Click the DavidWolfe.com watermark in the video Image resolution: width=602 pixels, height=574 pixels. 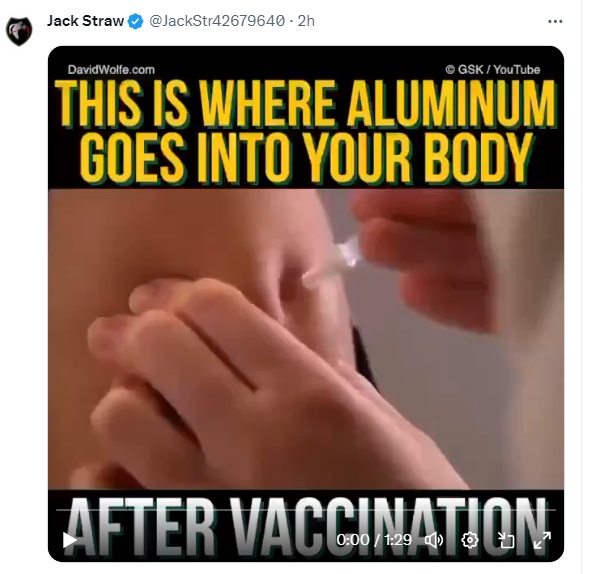click(x=111, y=70)
